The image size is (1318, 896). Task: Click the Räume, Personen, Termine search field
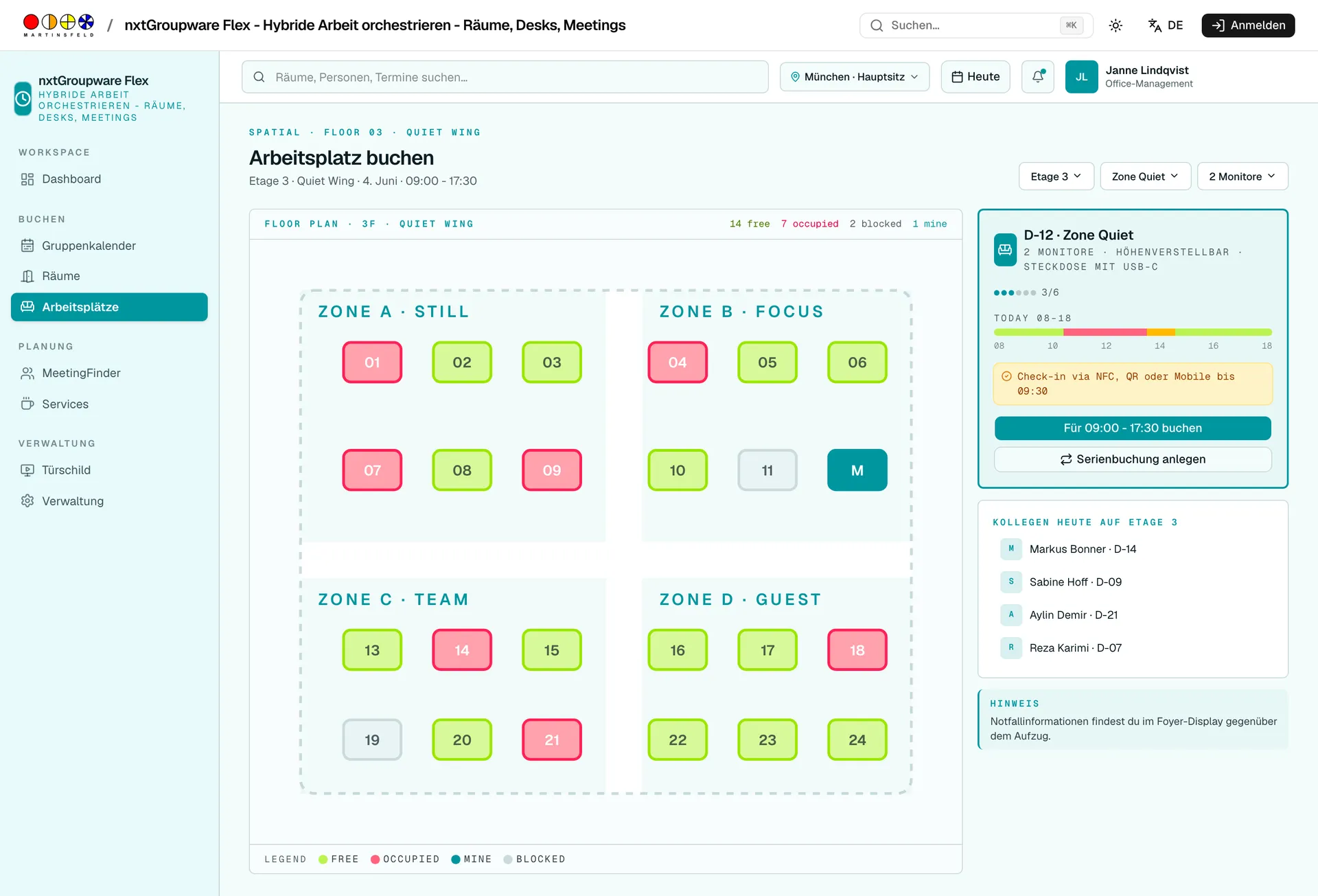(505, 77)
